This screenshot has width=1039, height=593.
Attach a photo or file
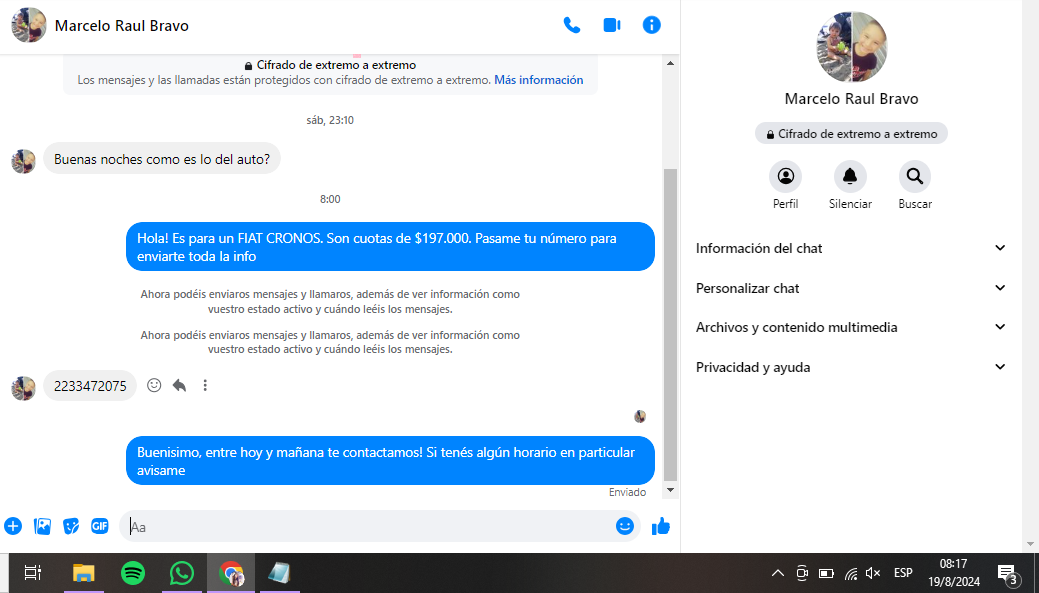coord(42,526)
